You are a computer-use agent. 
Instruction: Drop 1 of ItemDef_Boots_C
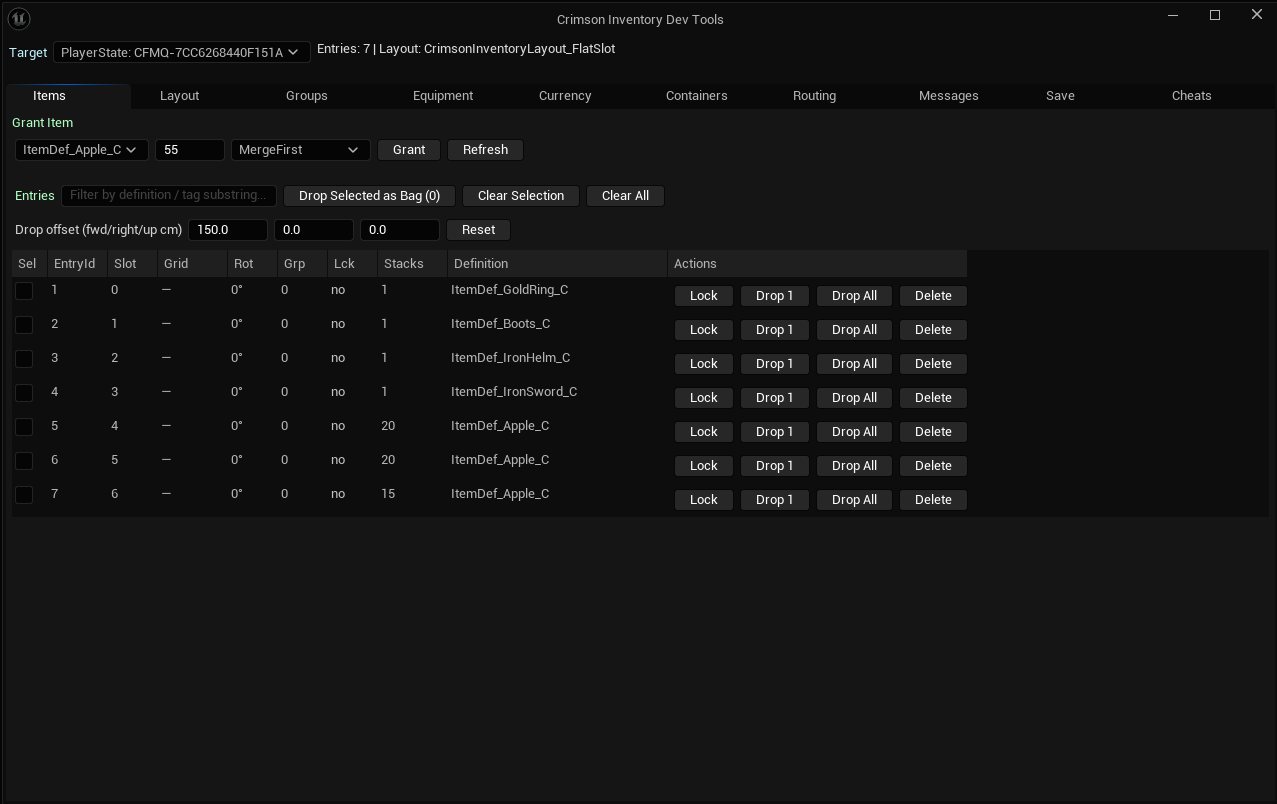coord(774,330)
